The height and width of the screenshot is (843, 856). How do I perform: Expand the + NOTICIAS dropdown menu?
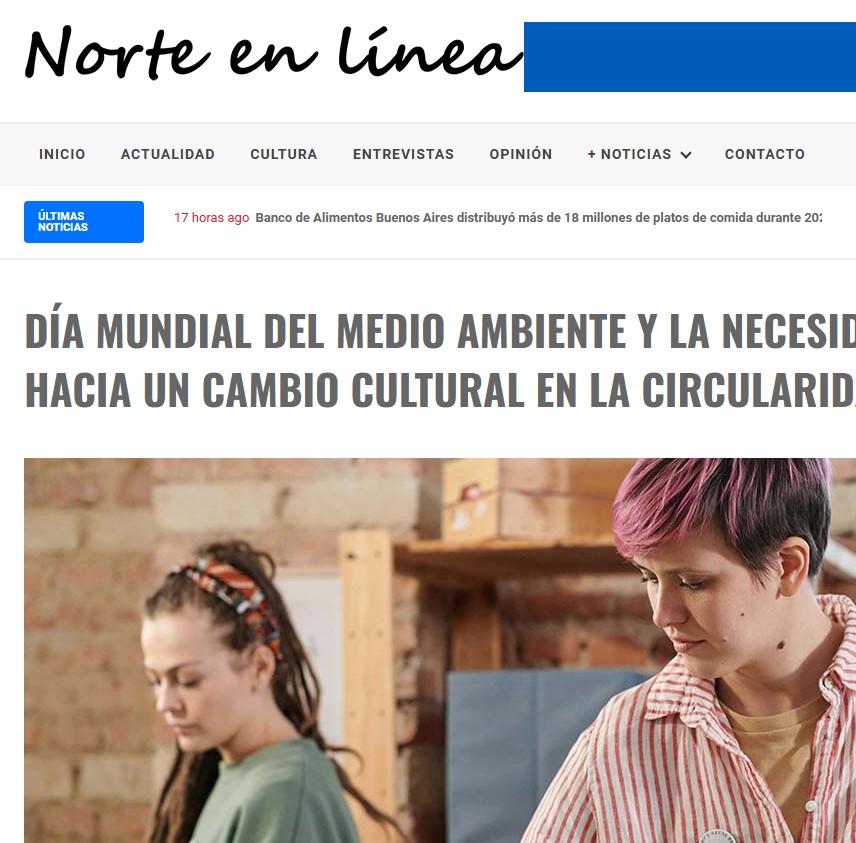point(639,154)
